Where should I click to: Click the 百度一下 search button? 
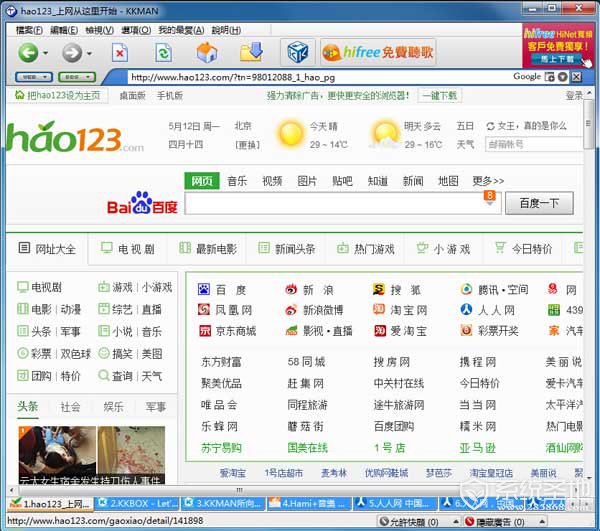(539, 203)
